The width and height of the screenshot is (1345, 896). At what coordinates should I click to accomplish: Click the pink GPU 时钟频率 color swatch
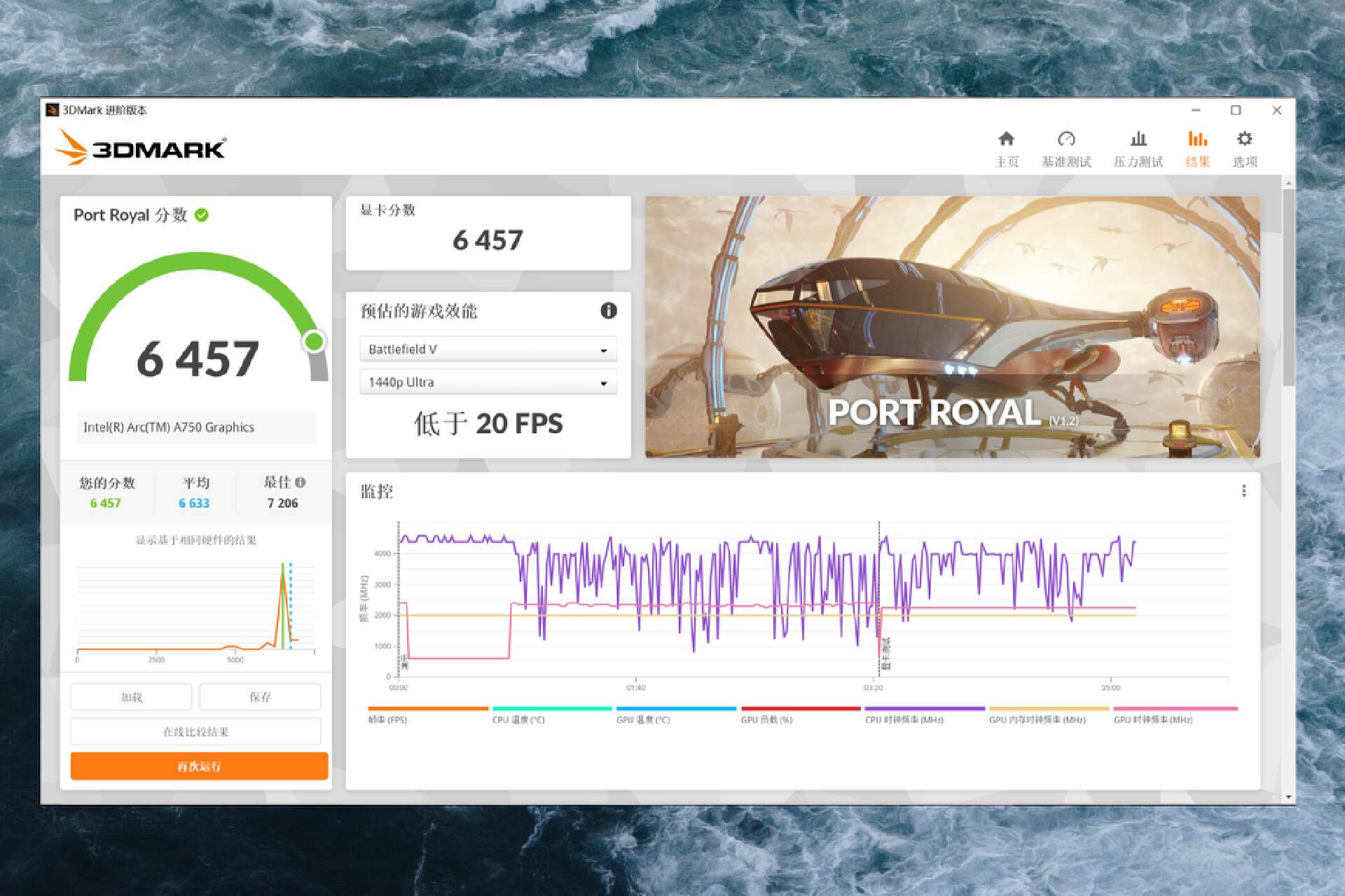pyautogui.click(x=1175, y=710)
